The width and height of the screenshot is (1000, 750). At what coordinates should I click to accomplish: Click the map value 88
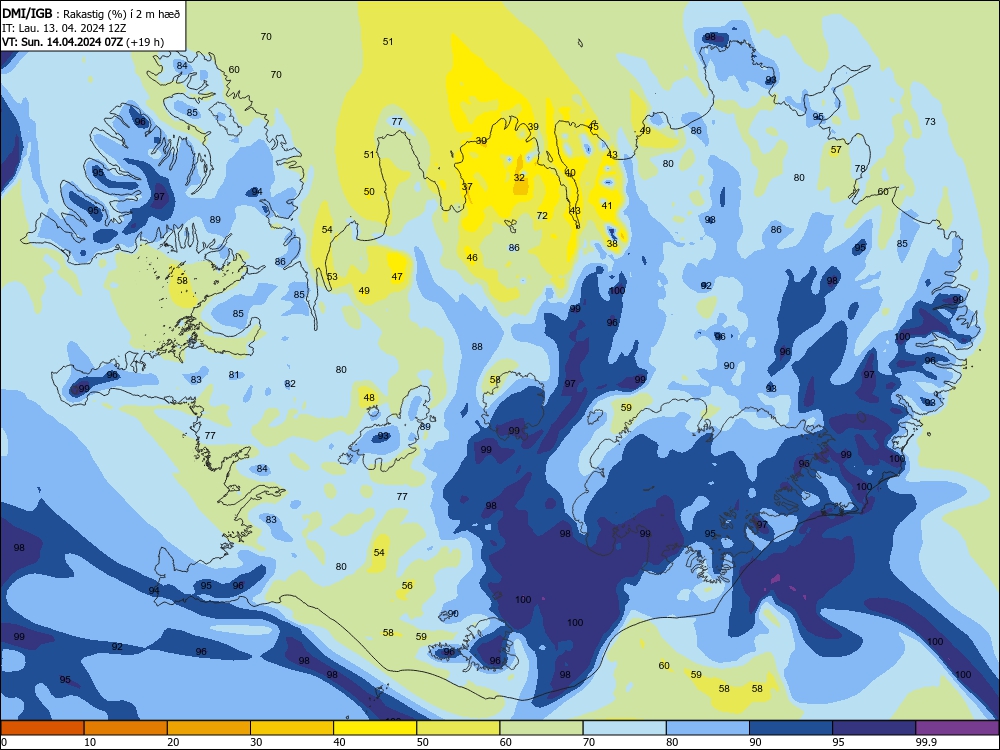[x=477, y=347]
